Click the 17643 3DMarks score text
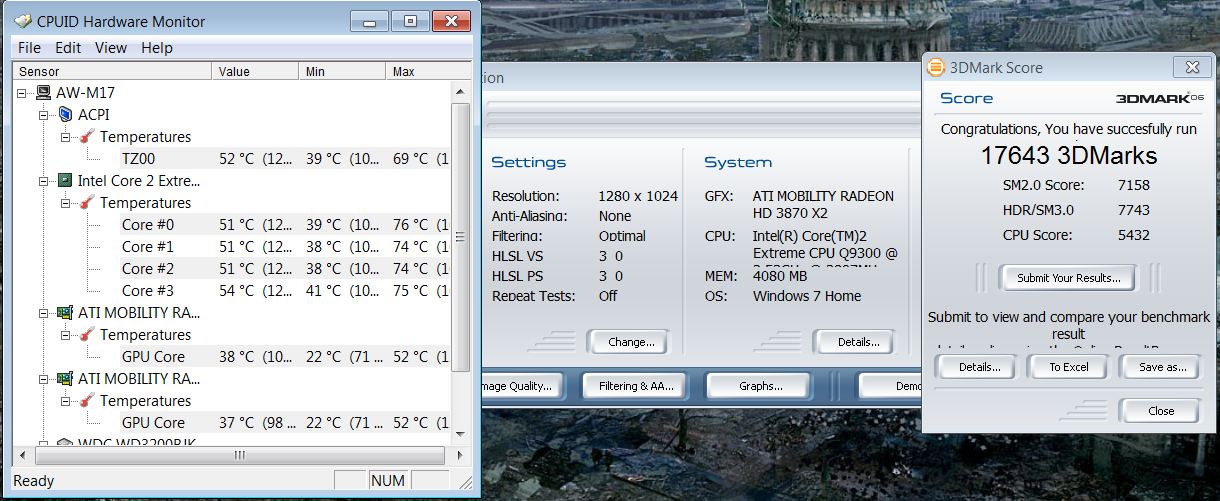Viewport: 1220px width, 501px height. coord(1068,156)
